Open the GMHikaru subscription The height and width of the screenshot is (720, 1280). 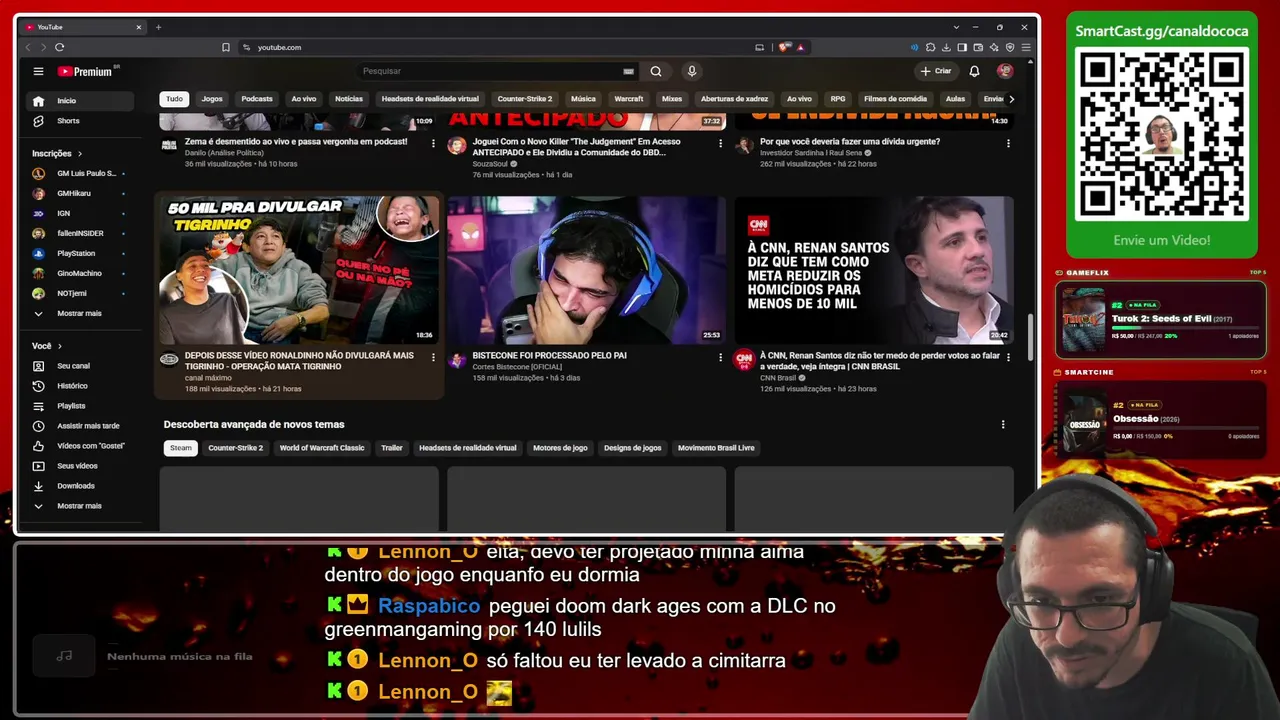tap(79, 193)
